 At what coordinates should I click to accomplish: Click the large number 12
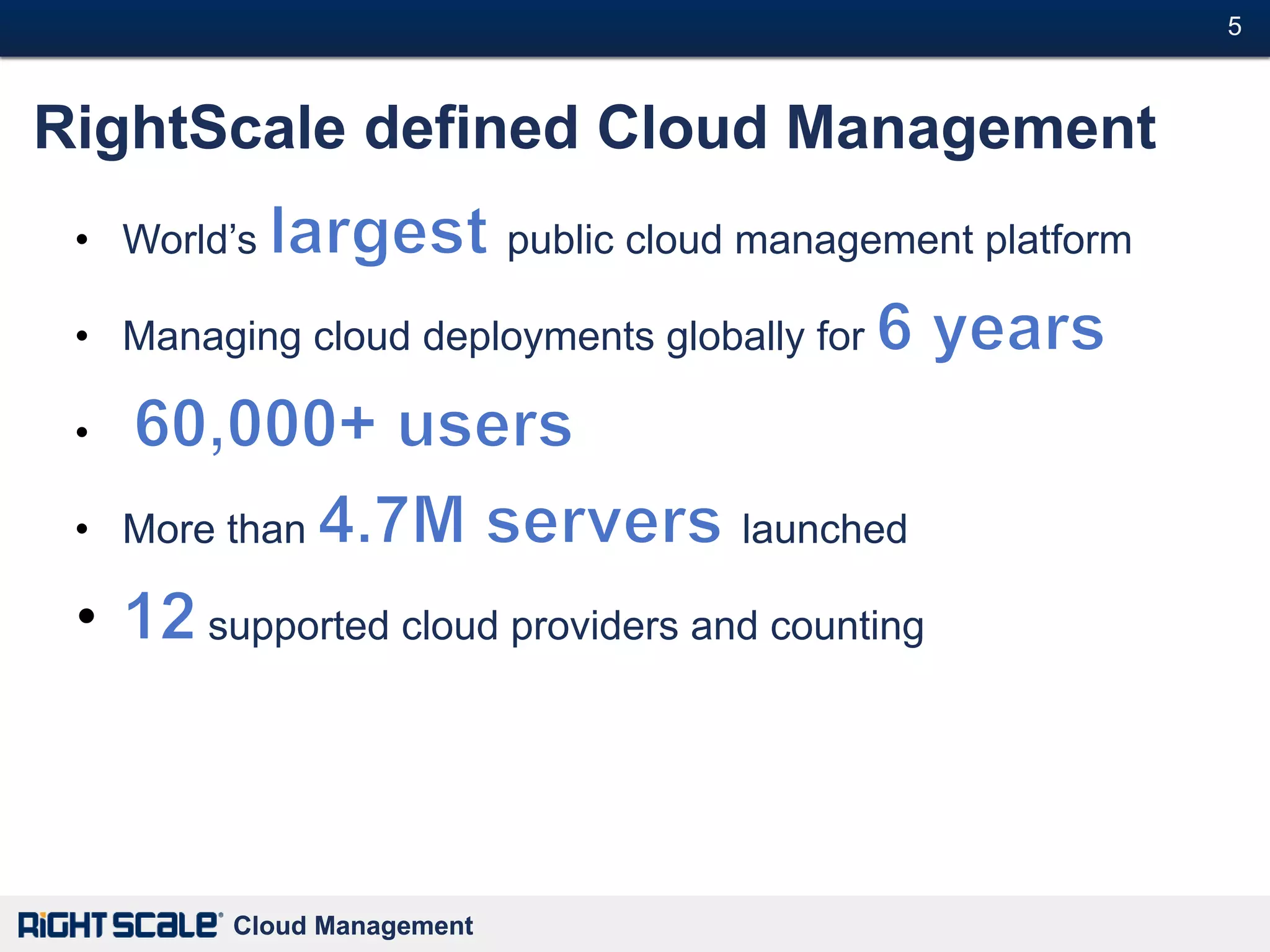click(x=160, y=616)
